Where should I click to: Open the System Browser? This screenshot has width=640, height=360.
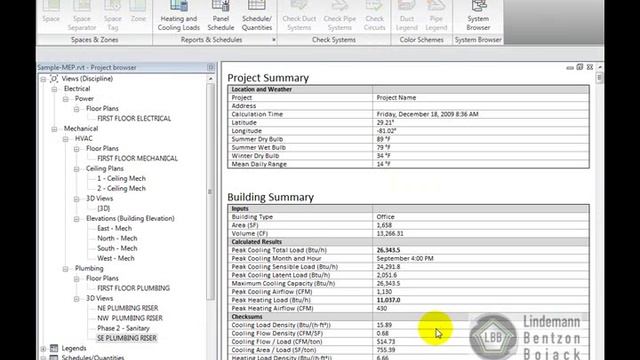coord(478,16)
